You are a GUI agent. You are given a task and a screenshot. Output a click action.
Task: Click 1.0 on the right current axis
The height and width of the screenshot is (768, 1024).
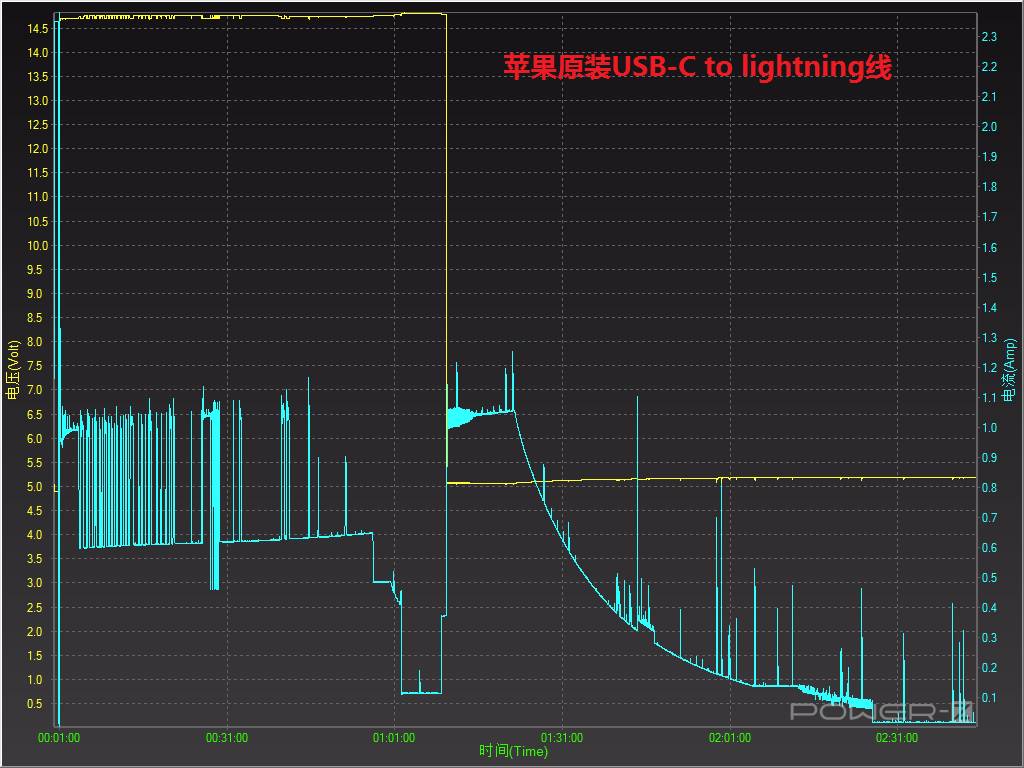(989, 428)
